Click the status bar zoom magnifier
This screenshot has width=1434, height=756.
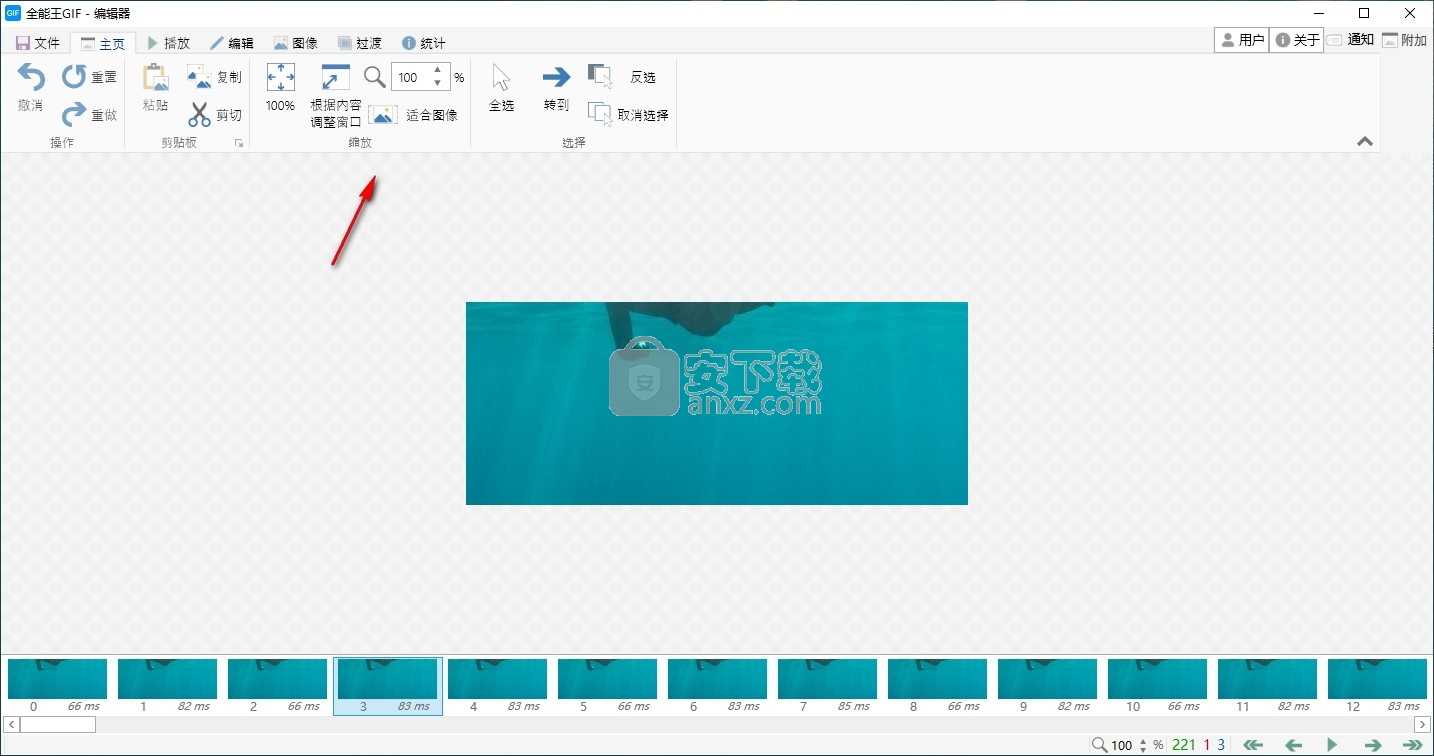click(1099, 745)
